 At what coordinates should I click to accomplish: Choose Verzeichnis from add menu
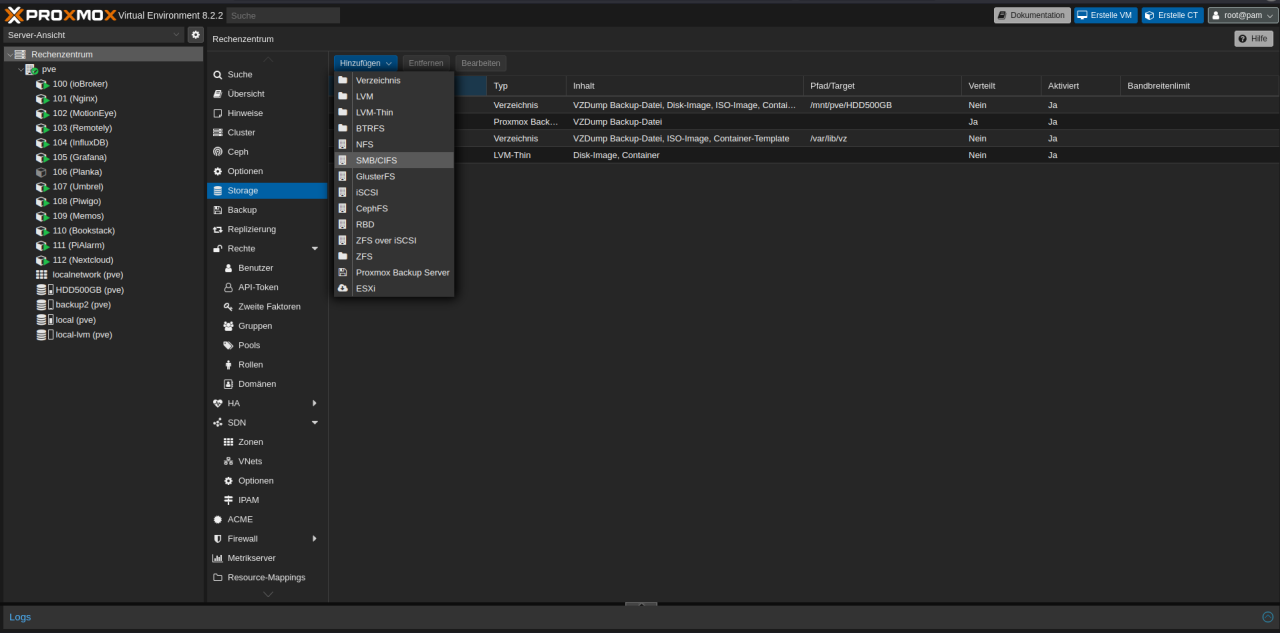point(394,80)
